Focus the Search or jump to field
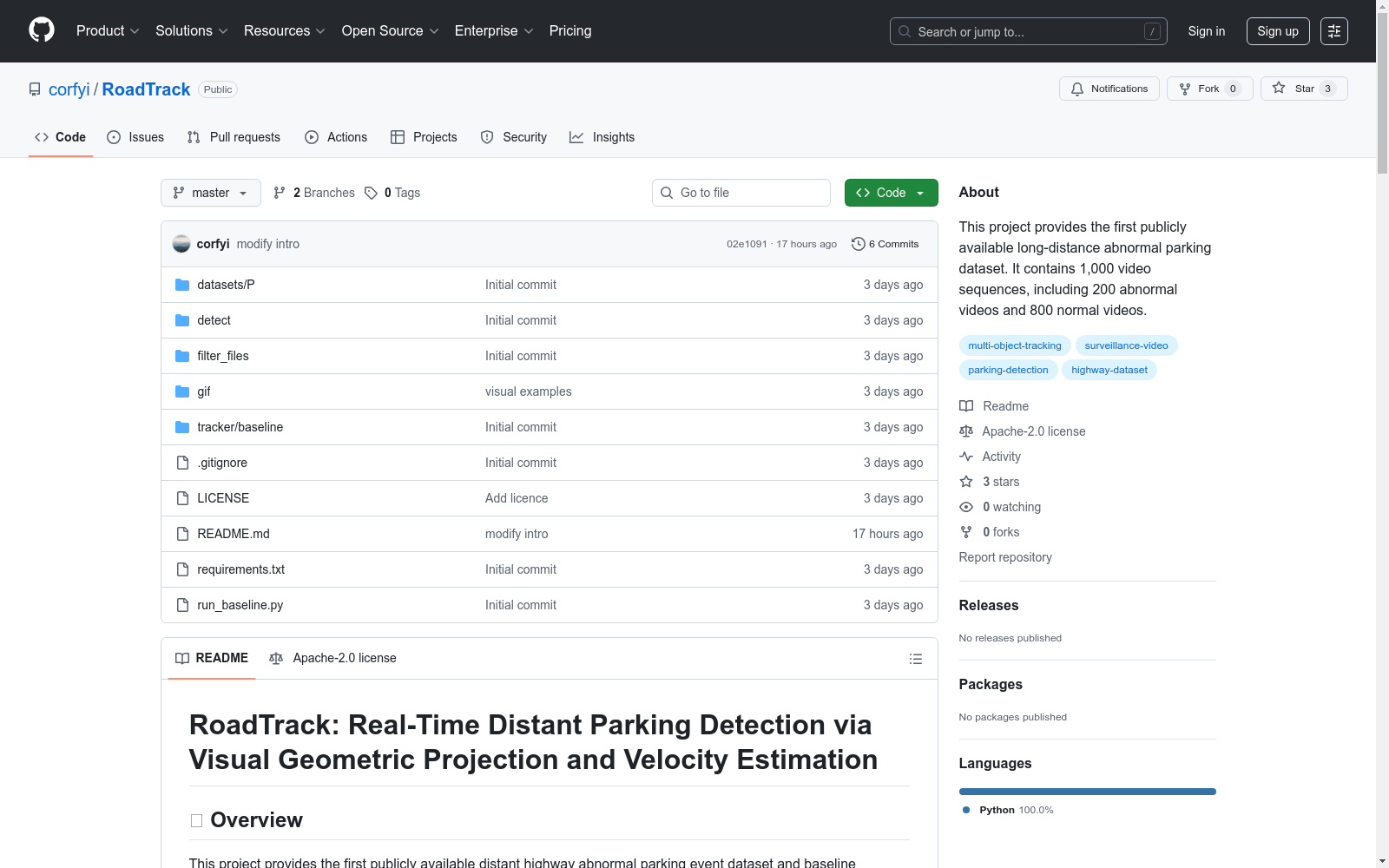The image size is (1389, 868). (1029, 31)
